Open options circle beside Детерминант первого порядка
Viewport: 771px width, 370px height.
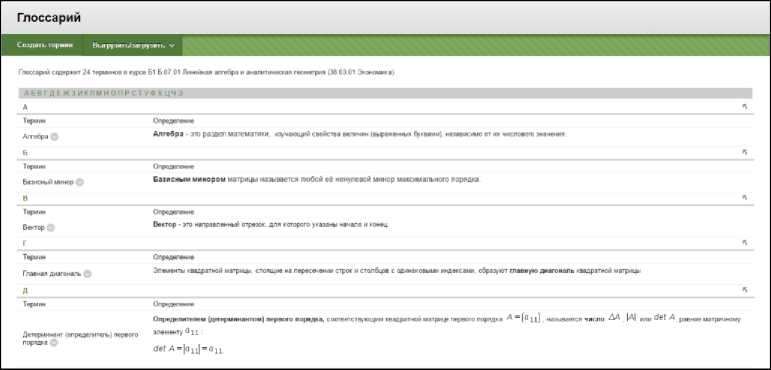54,343
